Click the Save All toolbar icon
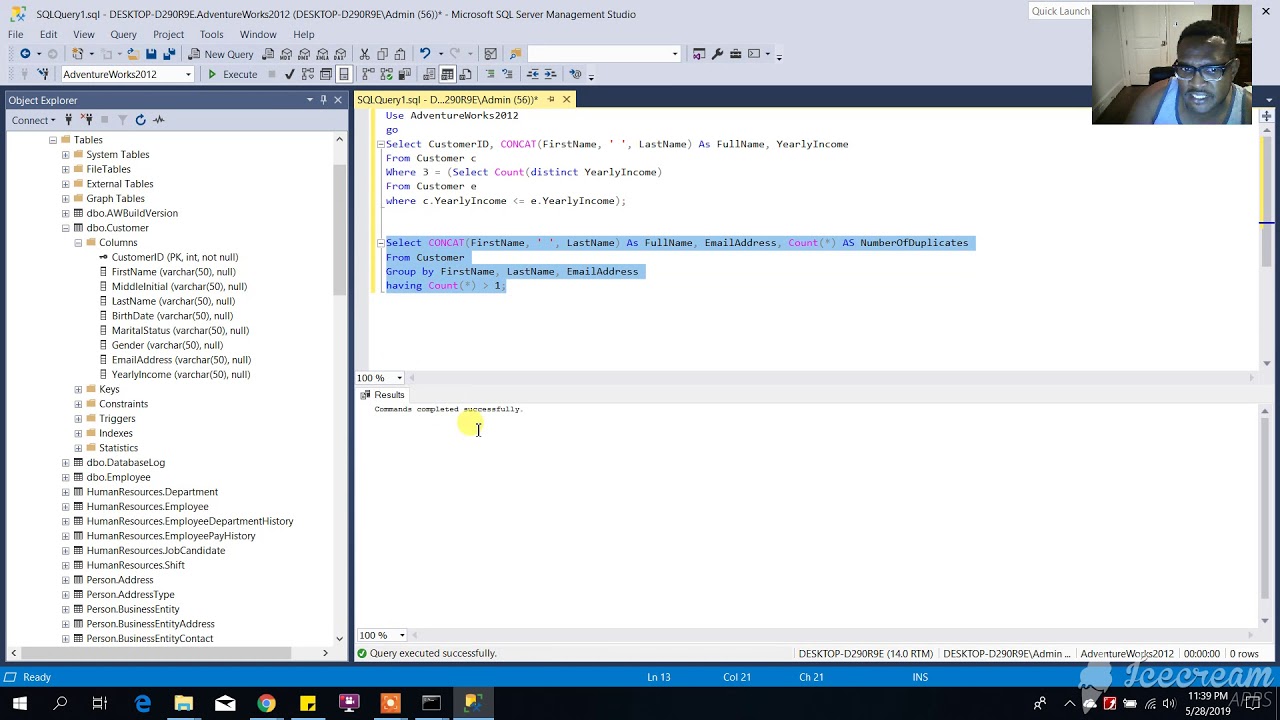This screenshot has height=720, width=1280. click(169, 54)
